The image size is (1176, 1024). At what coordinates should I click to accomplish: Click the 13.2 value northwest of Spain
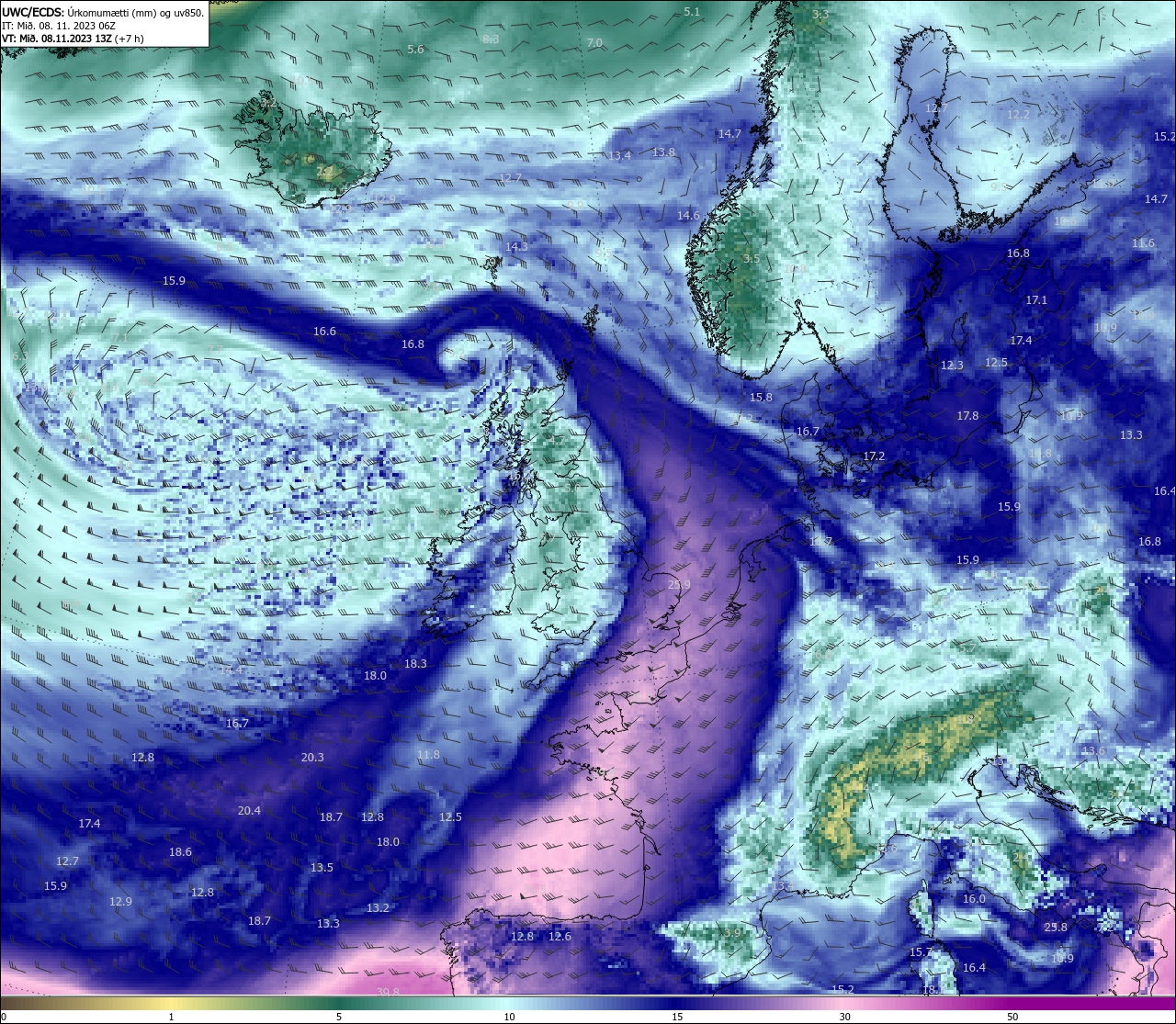[378, 908]
